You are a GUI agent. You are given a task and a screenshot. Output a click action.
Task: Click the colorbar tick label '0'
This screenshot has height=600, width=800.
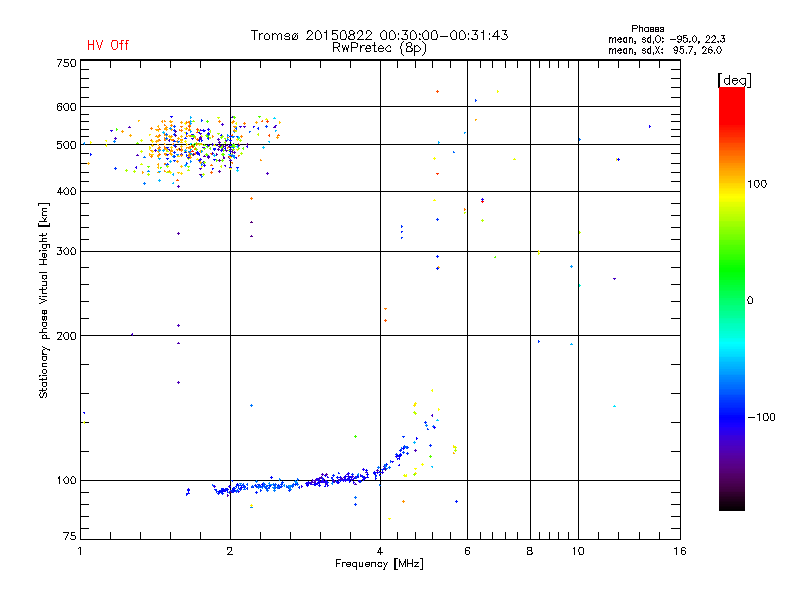coord(750,301)
